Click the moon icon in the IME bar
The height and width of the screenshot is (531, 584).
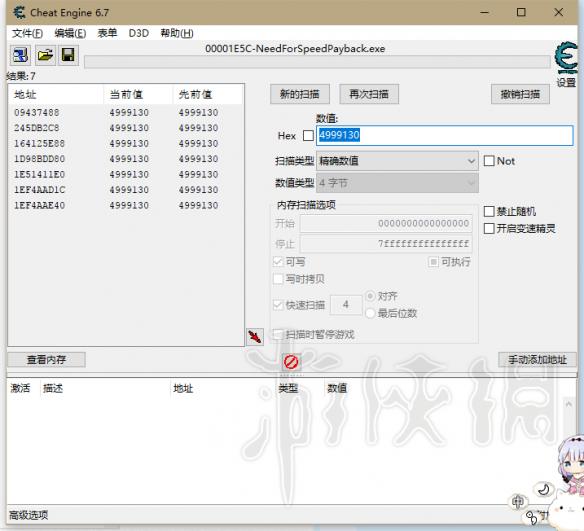[544, 489]
